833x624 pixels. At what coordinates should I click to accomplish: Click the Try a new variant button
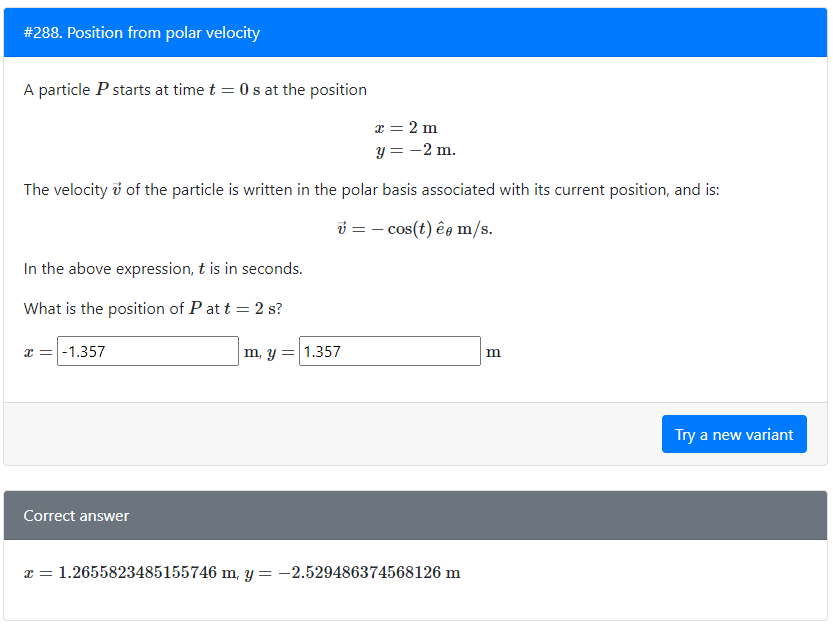(x=734, y=434)
